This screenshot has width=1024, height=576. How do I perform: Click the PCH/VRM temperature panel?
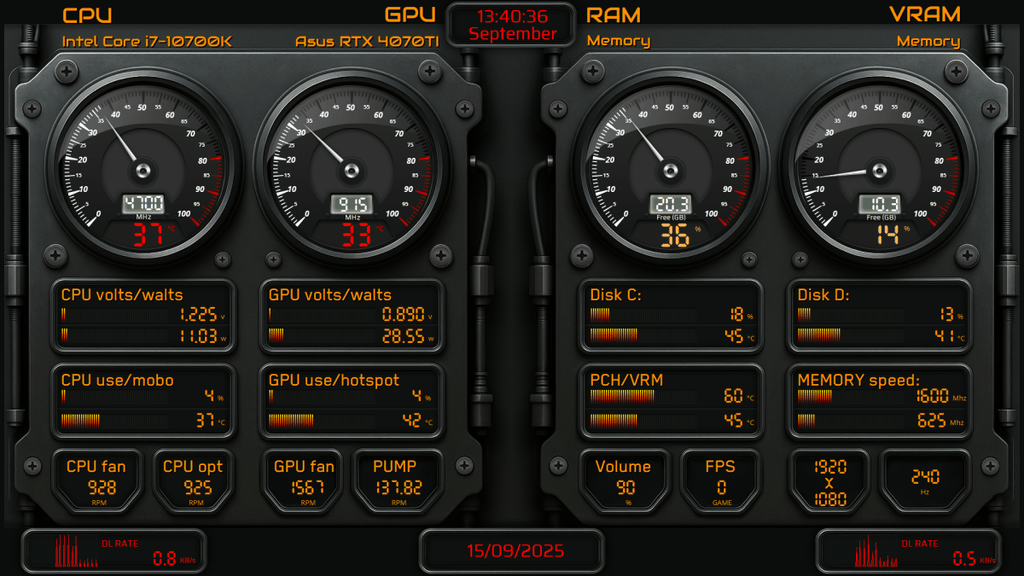[x=670, y=401]
